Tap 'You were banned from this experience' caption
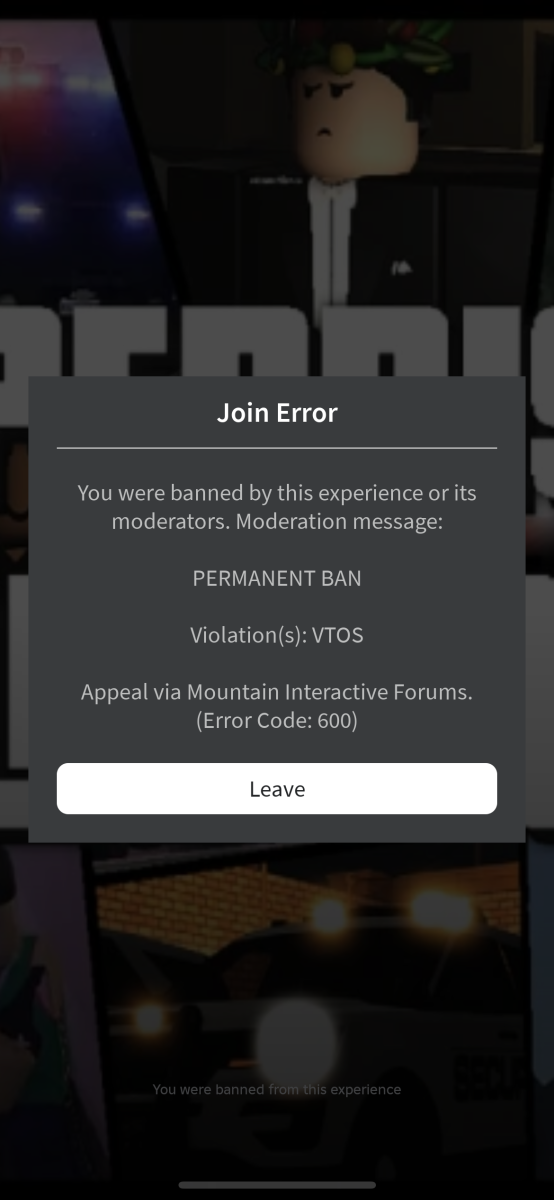Screen dimensions: 554x1200 point(277,1089)
